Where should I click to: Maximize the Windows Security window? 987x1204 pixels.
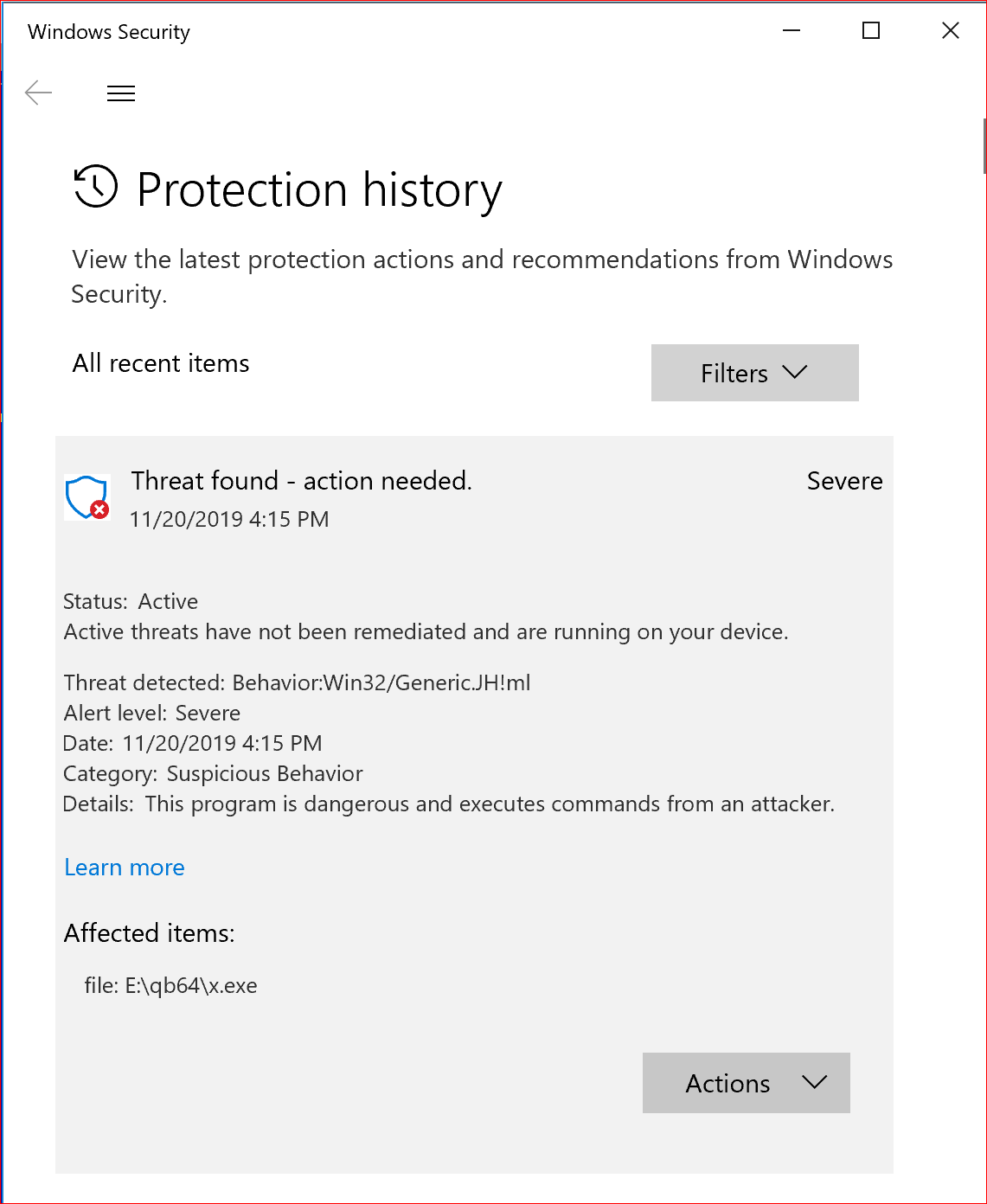(x=871, y=31)
